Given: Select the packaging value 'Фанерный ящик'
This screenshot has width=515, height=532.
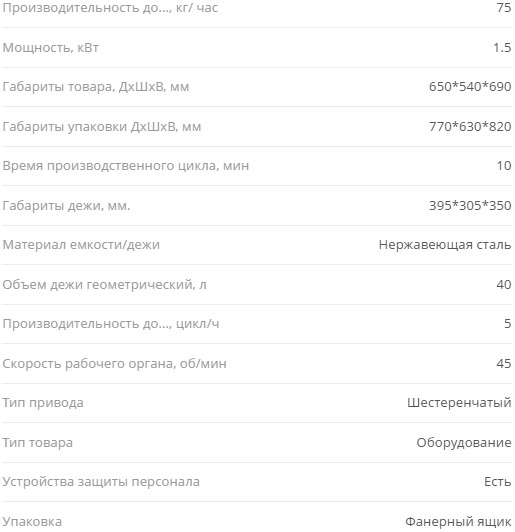Looking at the screenshot, I should pyautogui.click(x=458, y=521).
